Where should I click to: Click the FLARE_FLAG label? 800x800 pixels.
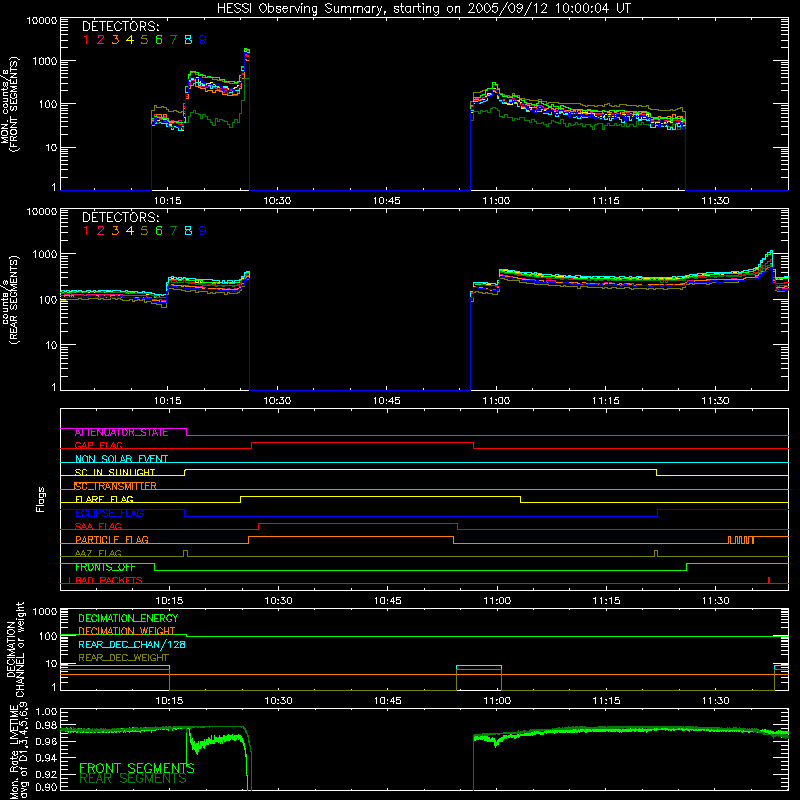point(104,499)
